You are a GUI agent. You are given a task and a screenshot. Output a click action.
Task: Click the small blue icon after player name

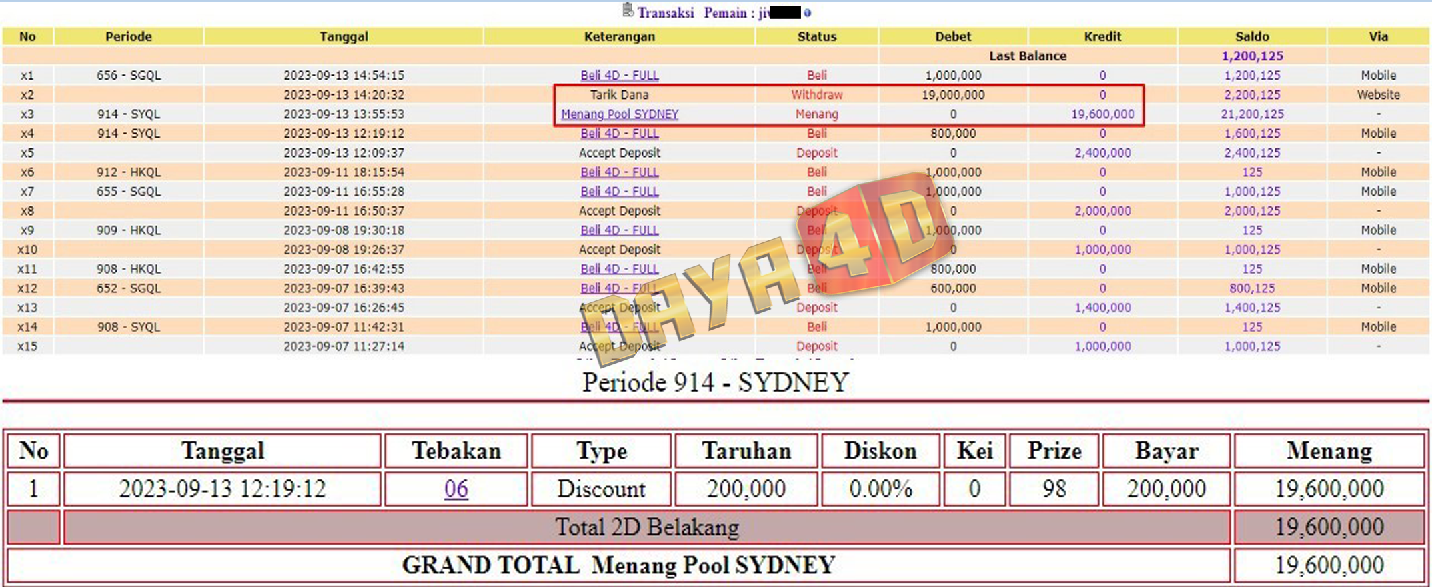click(807, 14)
